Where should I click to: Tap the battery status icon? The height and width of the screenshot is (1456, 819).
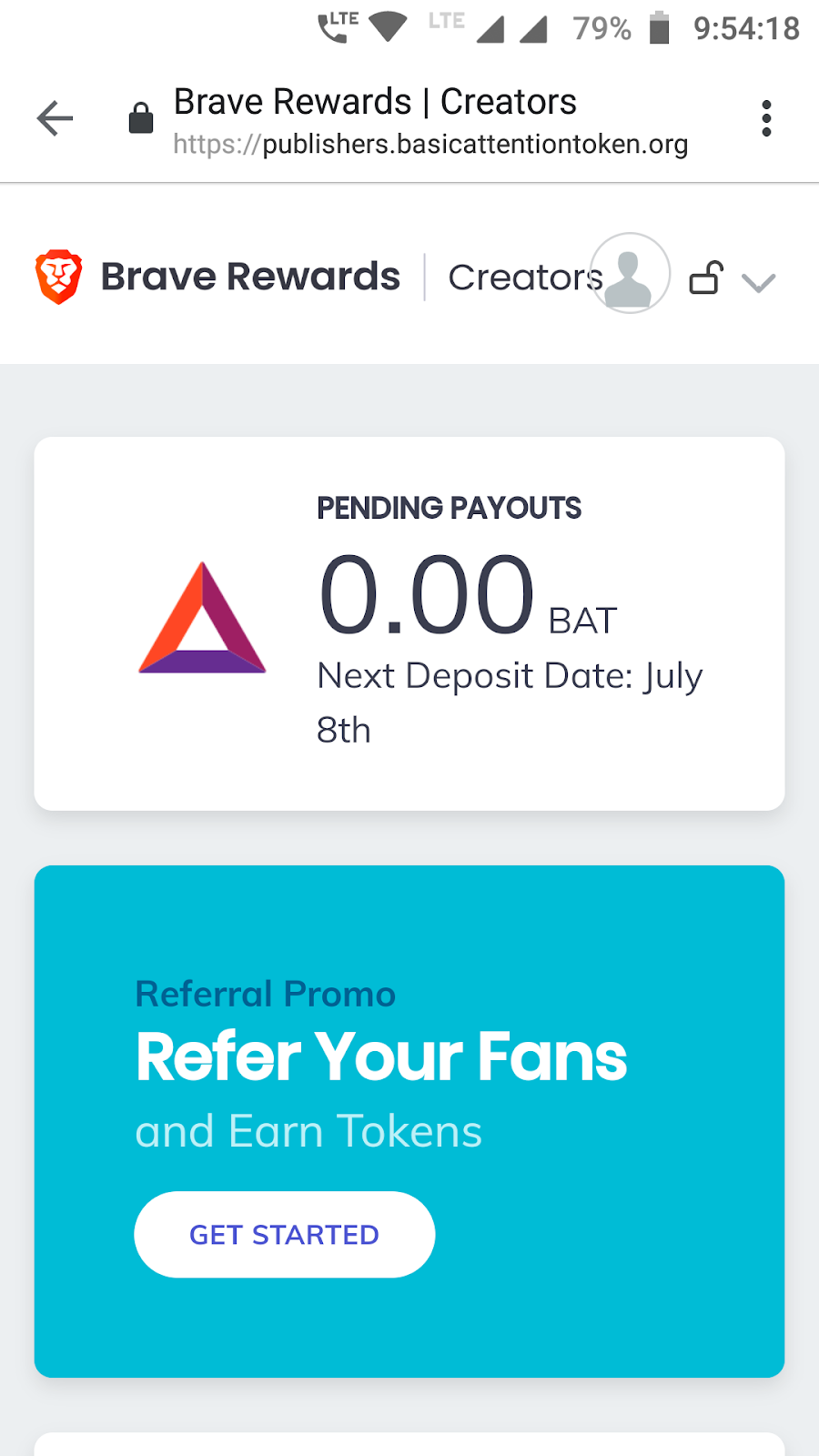(x=660, y=28)
